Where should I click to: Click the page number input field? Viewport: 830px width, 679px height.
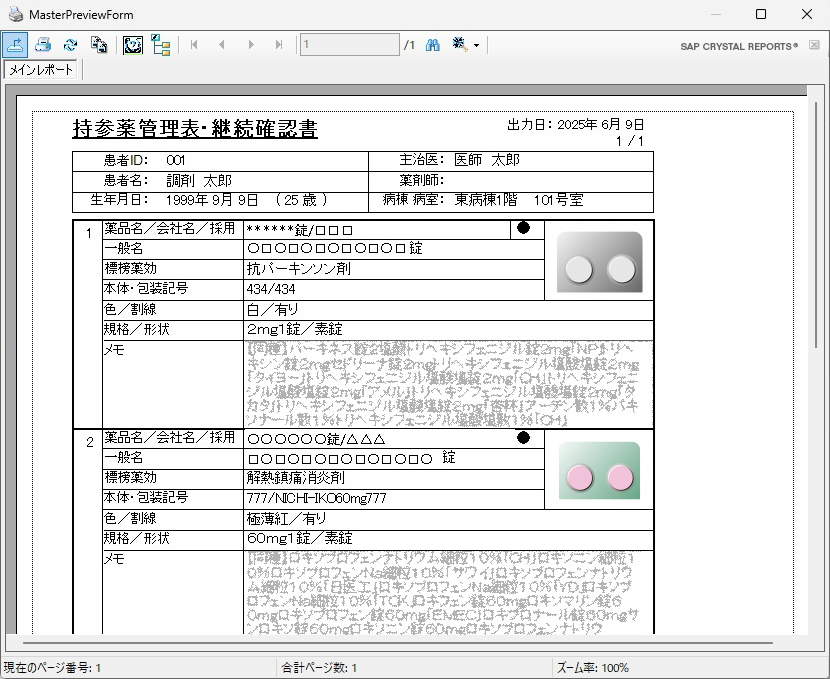tap(349, 45)
